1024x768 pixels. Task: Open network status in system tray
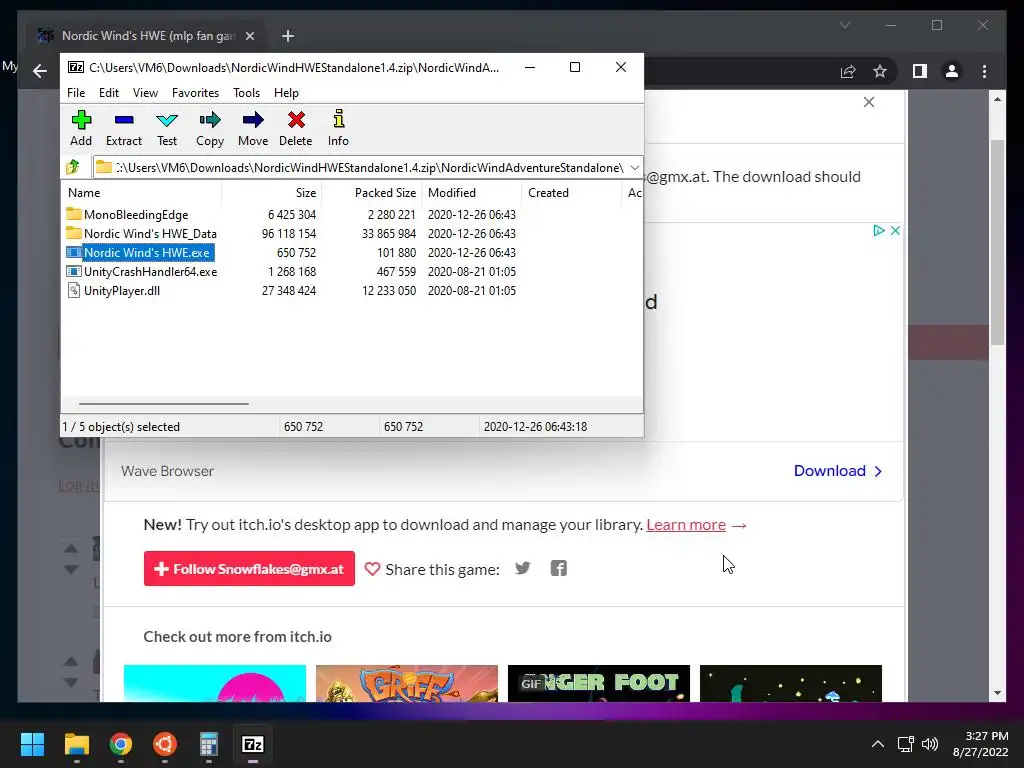[x=905, y=744]
